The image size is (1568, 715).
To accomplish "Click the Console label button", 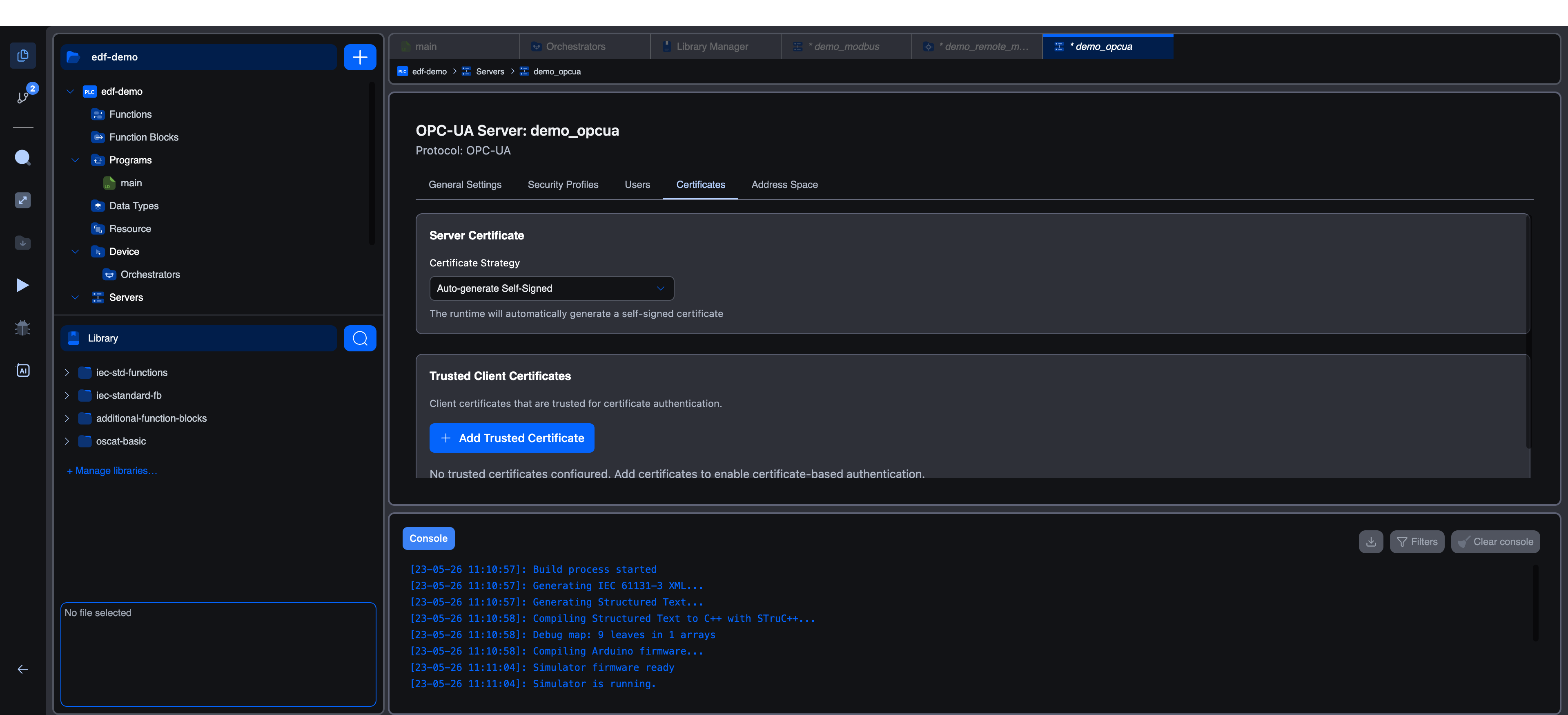I will tap(428, 538).
